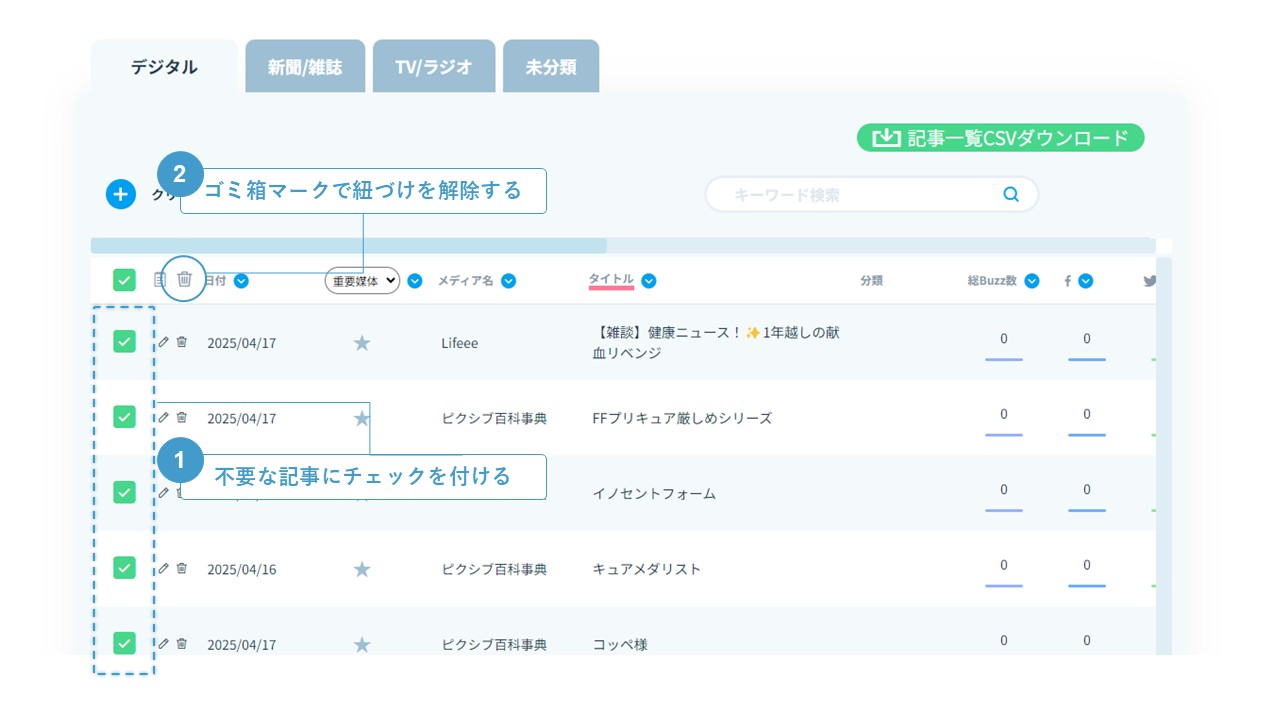Screen dimensions: 1280x720
Task: Open the 重要媒体 dropdown
Action: tap(362, 281)
